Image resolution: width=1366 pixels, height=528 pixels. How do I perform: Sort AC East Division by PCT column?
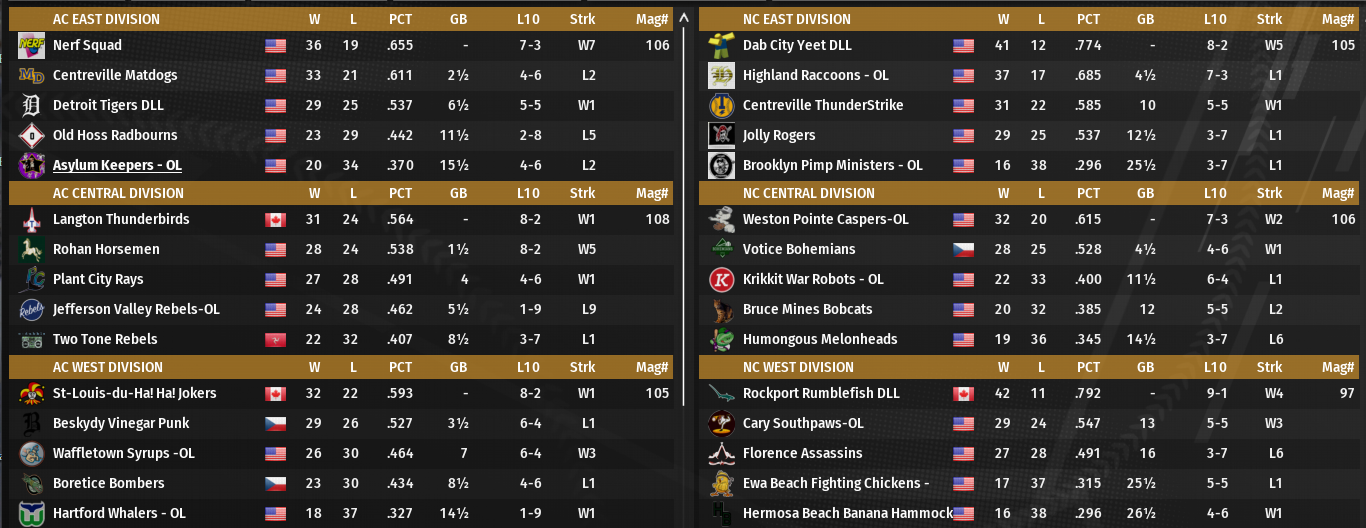pos(400,19)
